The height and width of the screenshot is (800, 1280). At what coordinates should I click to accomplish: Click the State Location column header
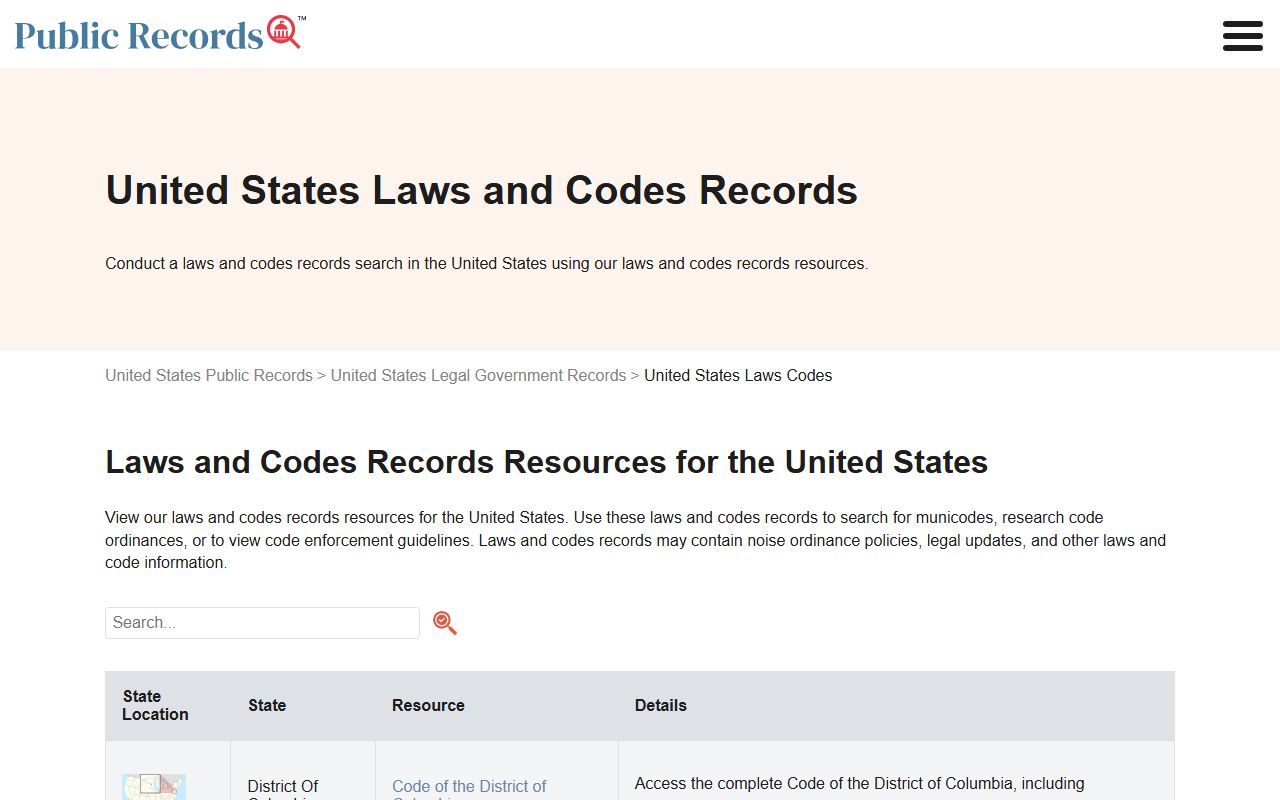click(x=156, y=705)
